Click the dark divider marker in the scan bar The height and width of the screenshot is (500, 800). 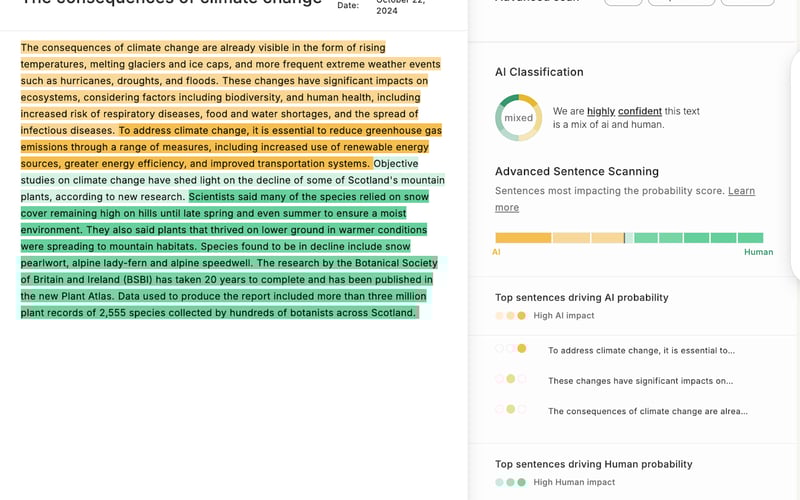625,238
